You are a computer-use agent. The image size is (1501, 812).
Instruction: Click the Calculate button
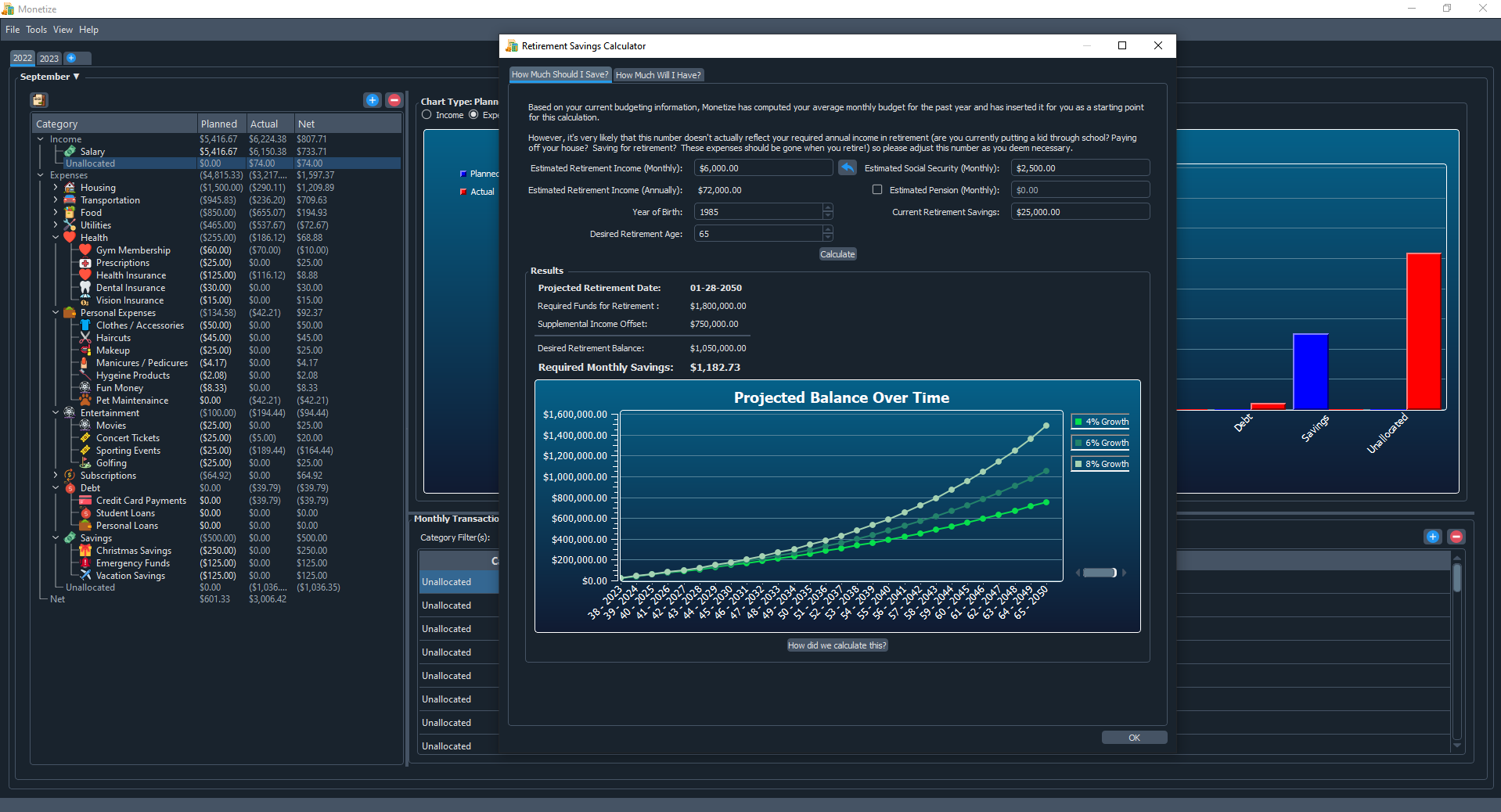point(837,254)
